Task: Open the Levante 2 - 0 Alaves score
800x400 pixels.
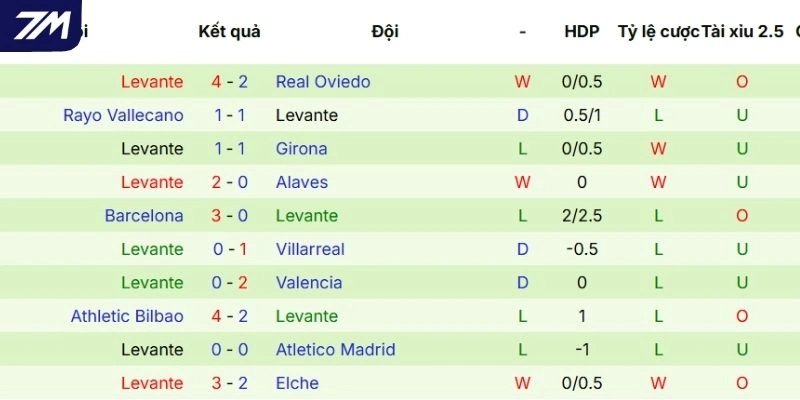Action: pyautogui.click(x=229, y=182)
